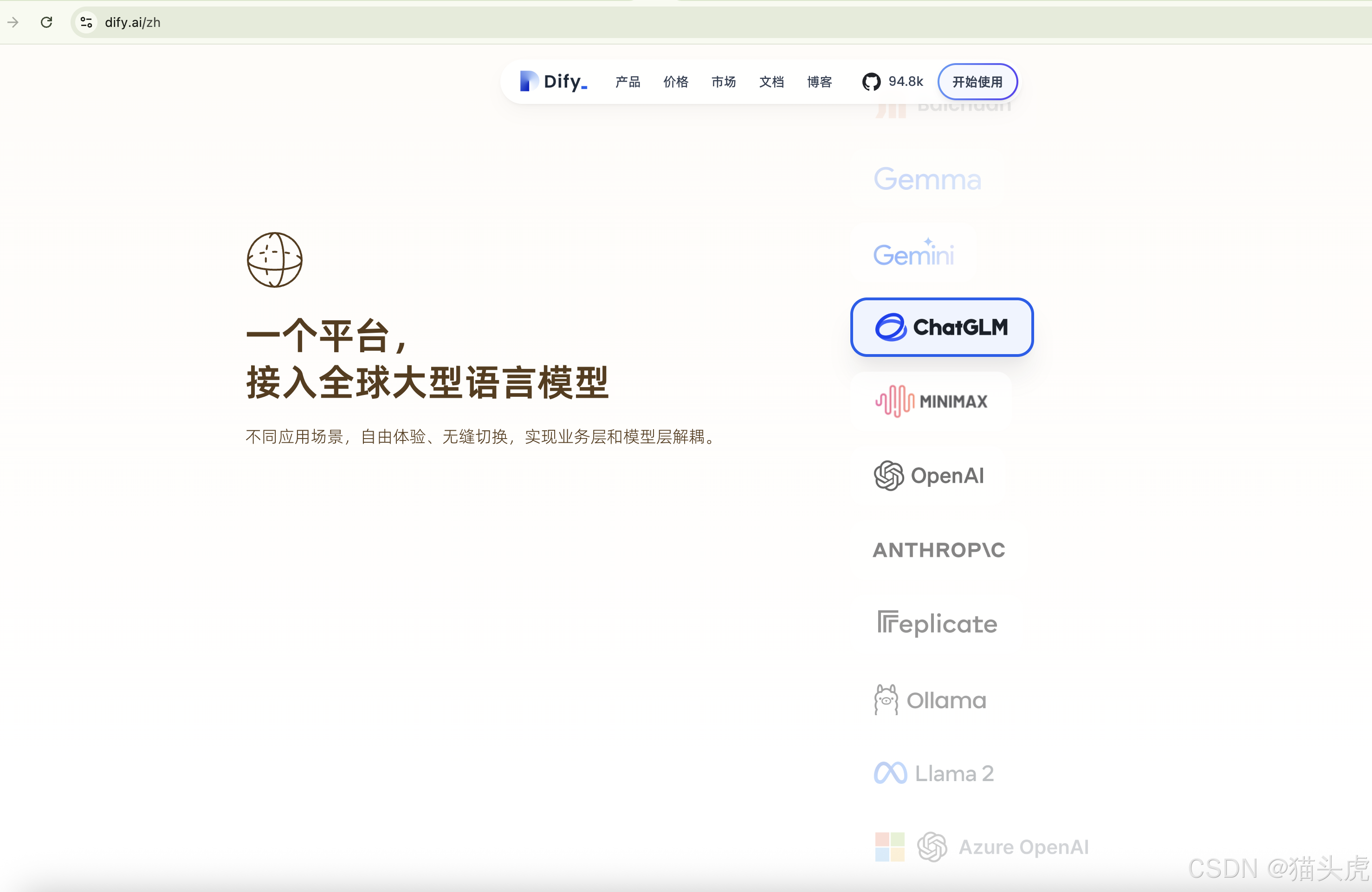Click the MiniMax waveform logo
The width and height of the screenshot is (1372, 892).
tap(895, 401)
